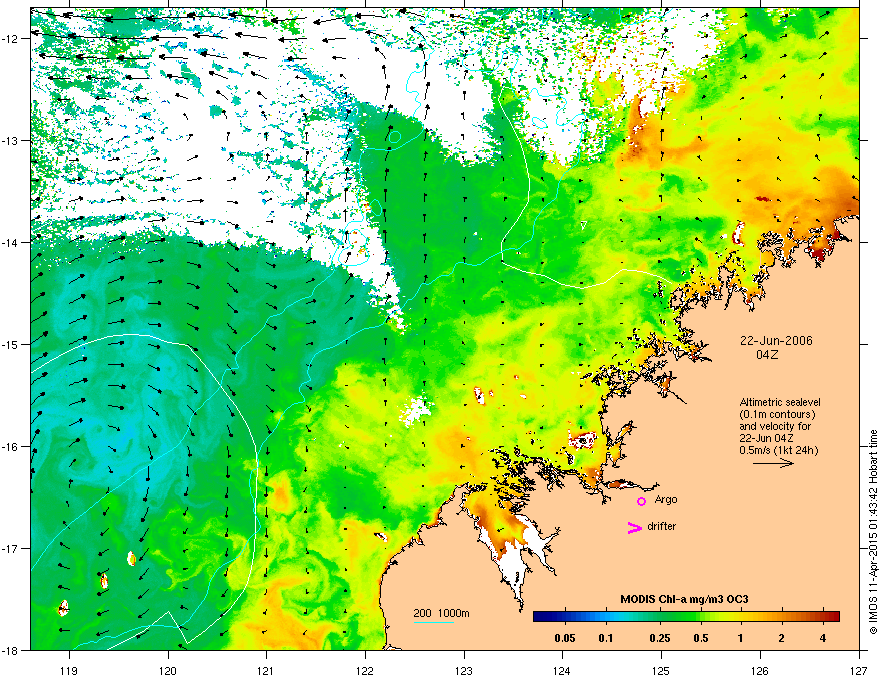Image resolution: width=880 pixels, height=680 pixels.
Task: Click the -16 latitude axis label
Action: pyautogui.click(x=11, y=446)
